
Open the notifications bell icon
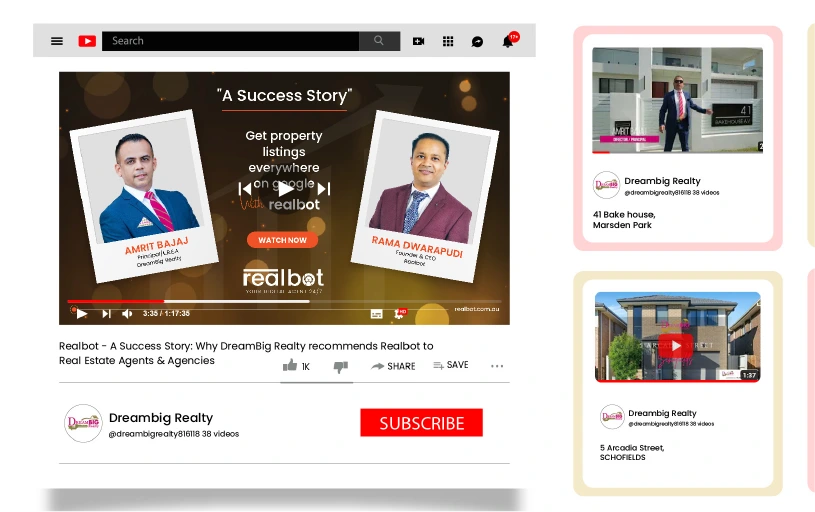[508, 42]
